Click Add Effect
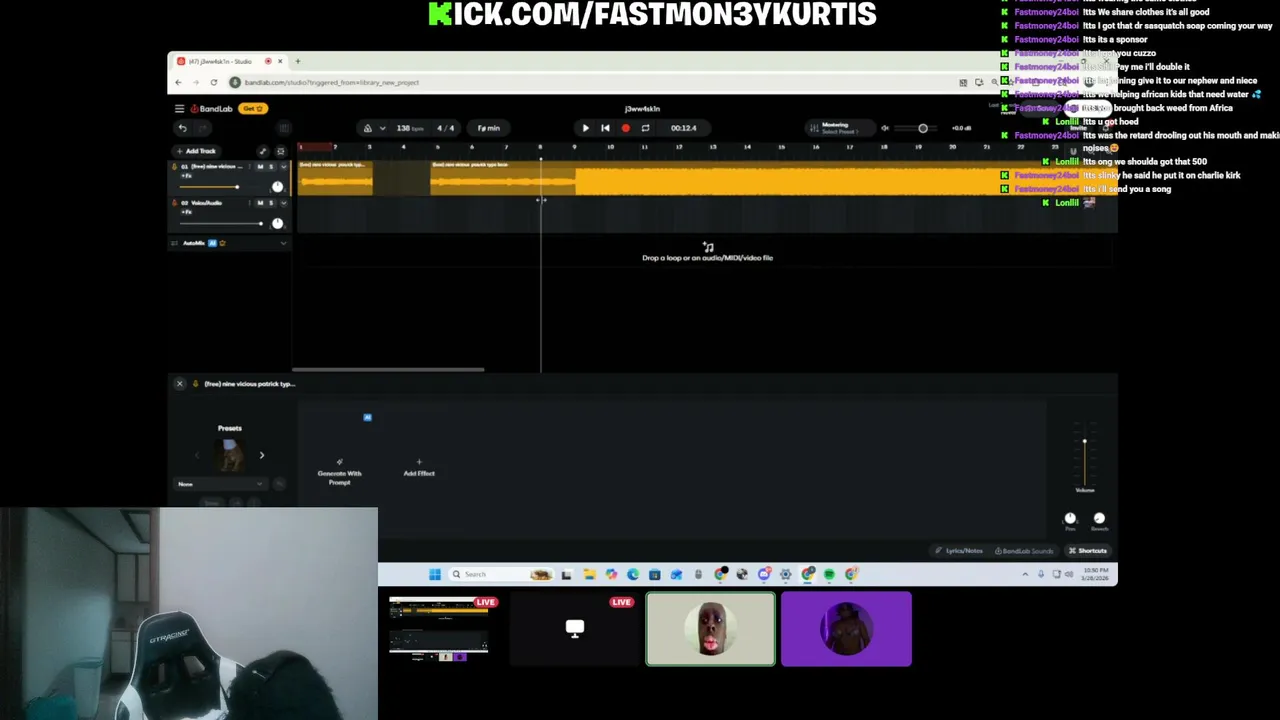Viewport: 1280px width, 720px height. click(419, 468)
